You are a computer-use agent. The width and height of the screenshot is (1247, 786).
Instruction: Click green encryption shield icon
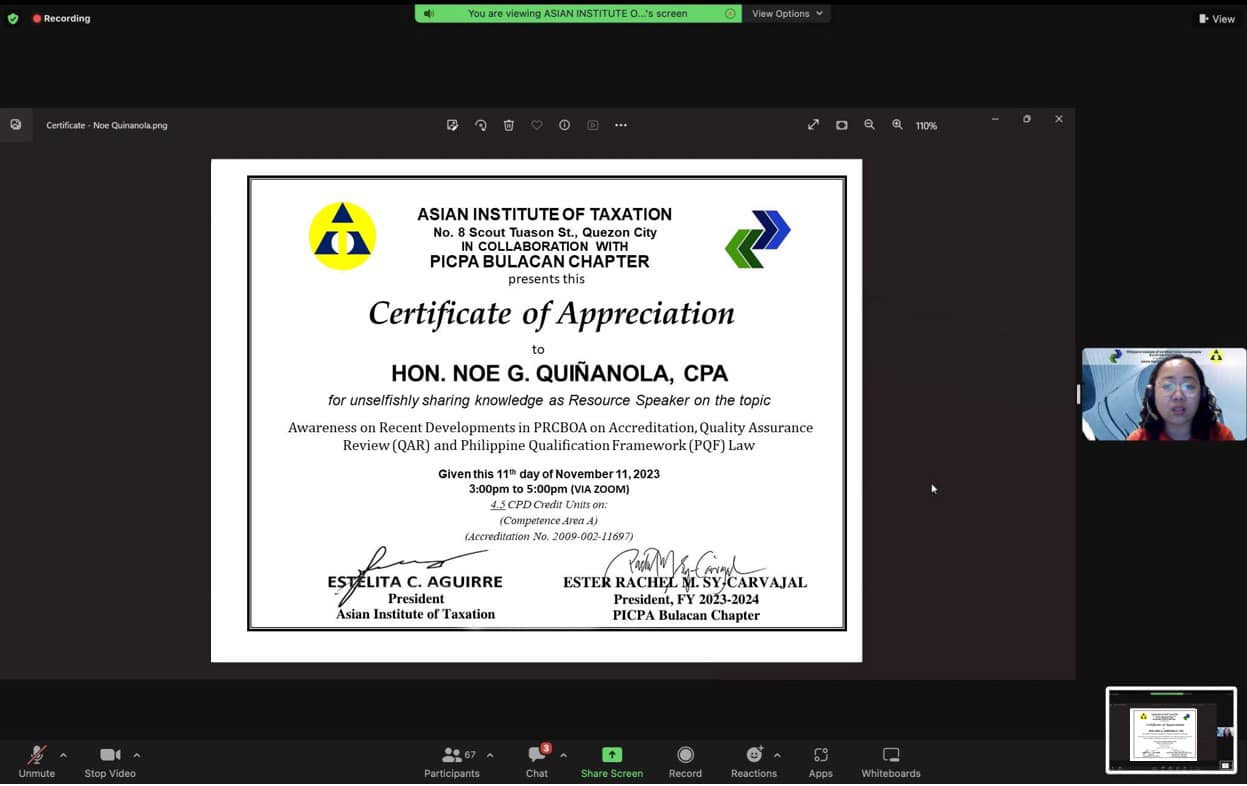[x=13, y=18]
